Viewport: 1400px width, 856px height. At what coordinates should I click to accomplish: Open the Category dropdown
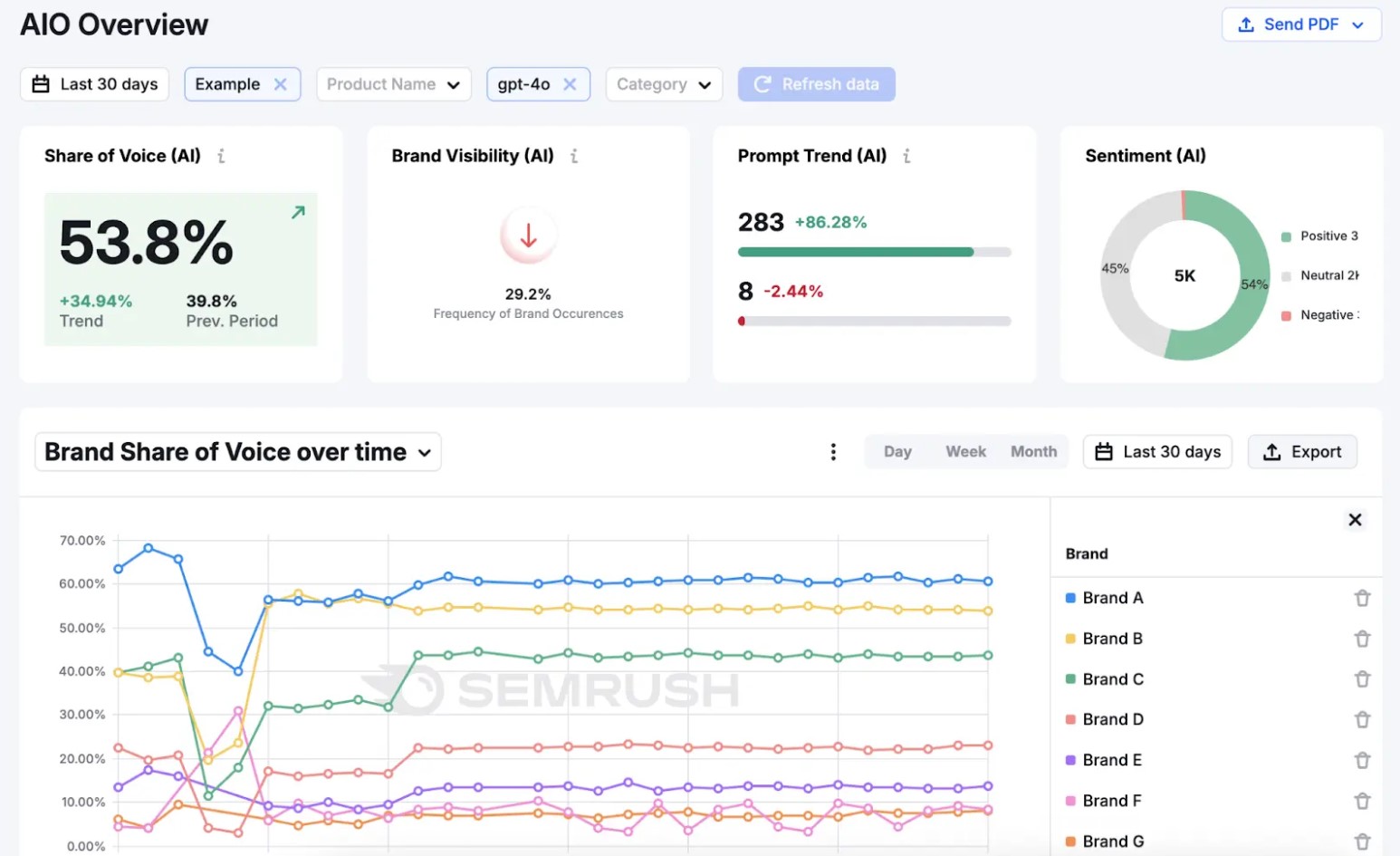[x=664, y=83]
